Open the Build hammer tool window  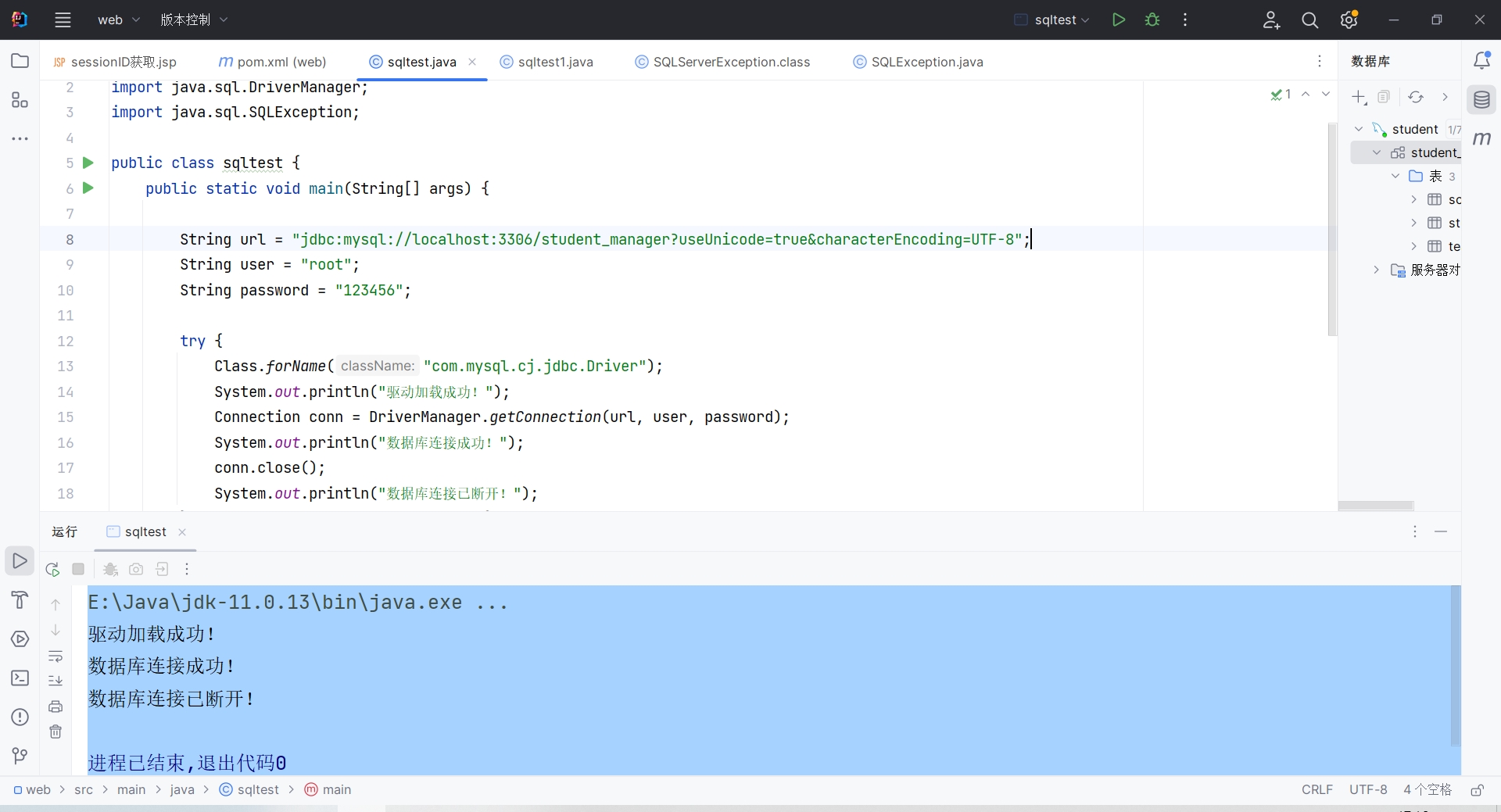pos(20,600)
